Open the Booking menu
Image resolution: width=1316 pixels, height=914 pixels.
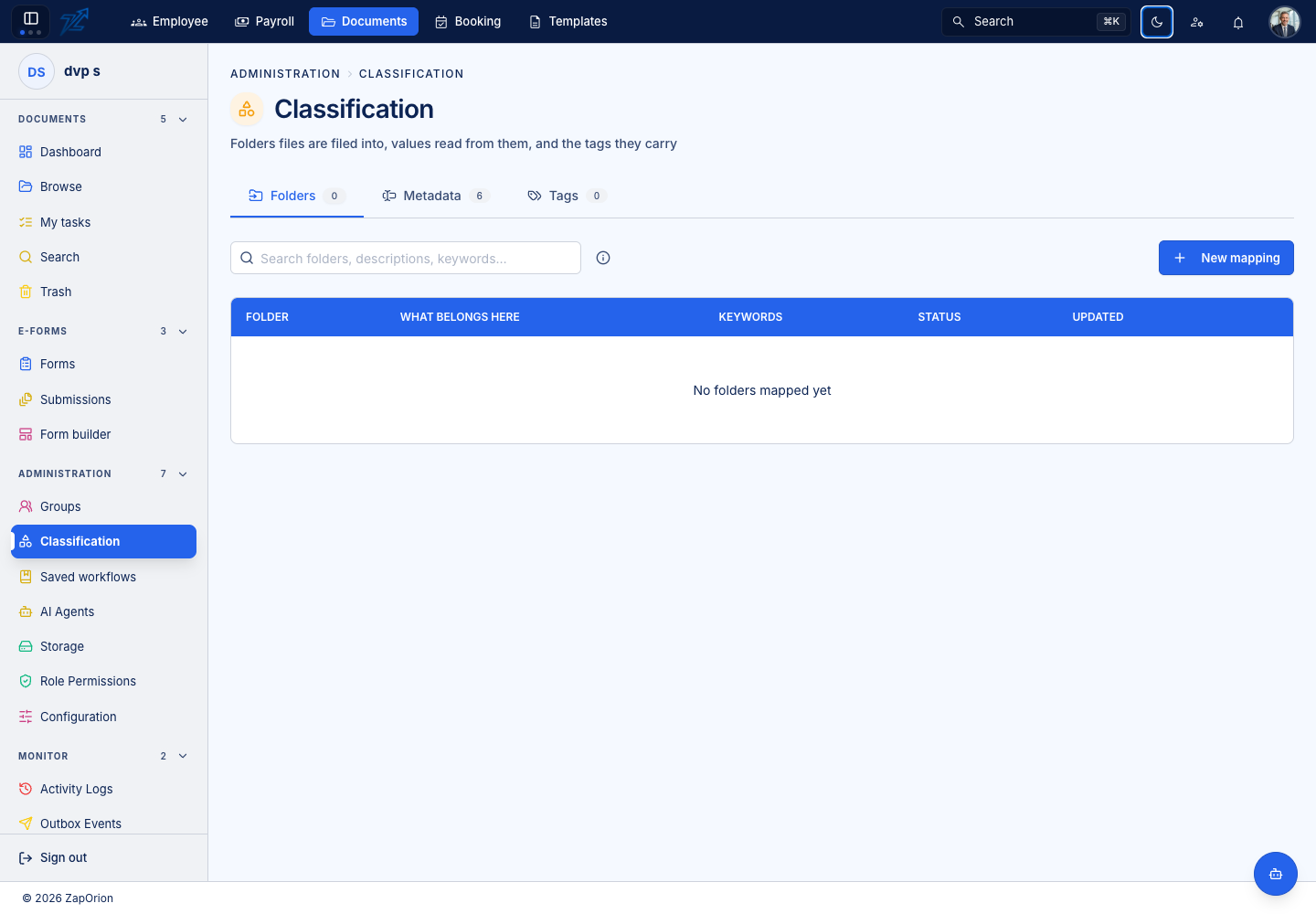468,22
